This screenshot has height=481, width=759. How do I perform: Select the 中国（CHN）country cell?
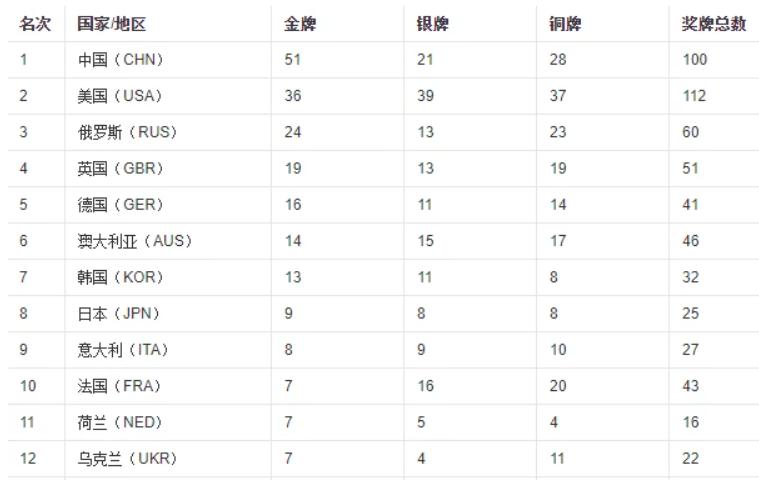click(121, 60)
